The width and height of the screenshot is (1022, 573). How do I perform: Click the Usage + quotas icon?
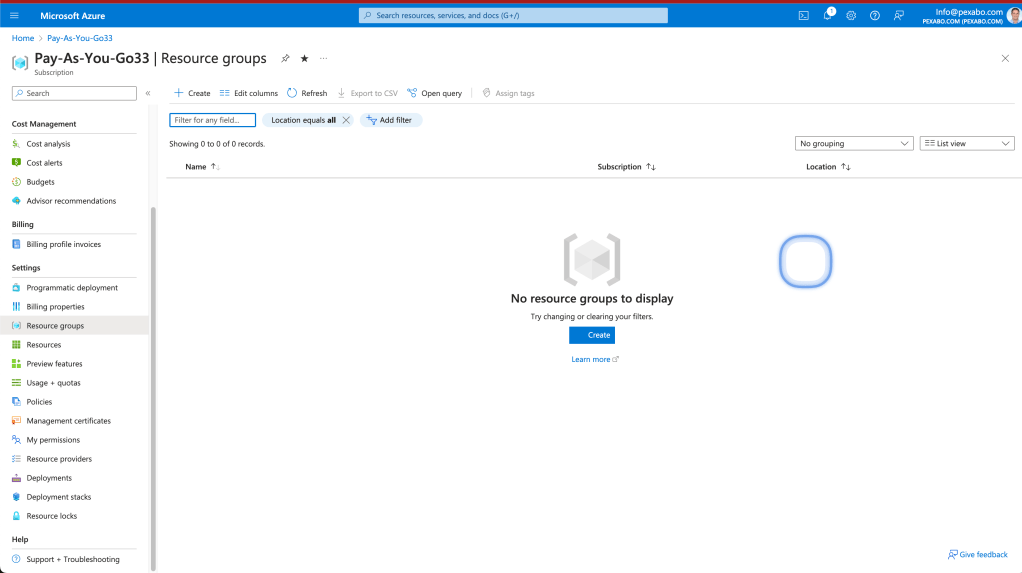click(x=16, y=383)
